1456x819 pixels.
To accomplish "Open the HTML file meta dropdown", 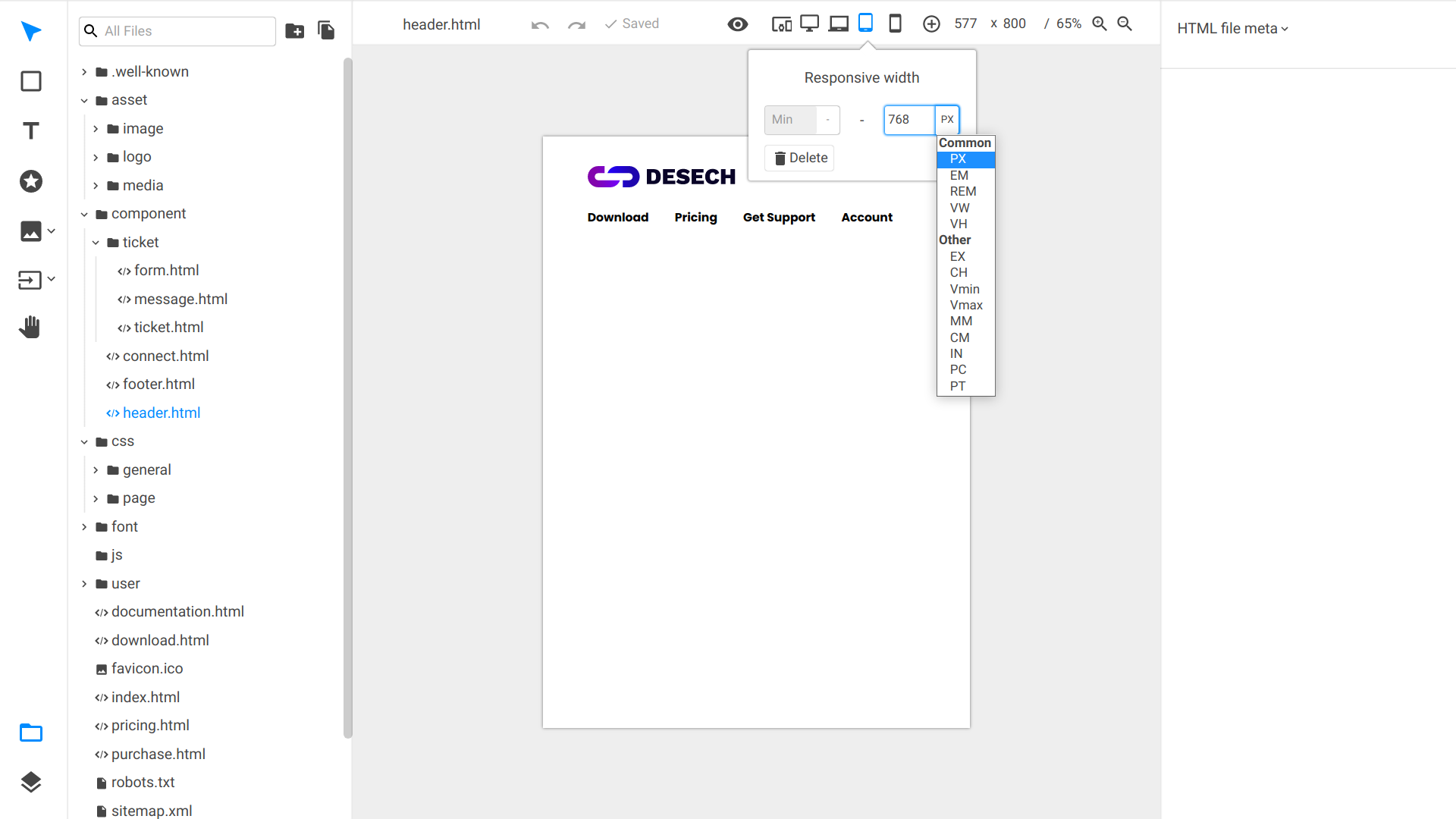I will 1232,28.
